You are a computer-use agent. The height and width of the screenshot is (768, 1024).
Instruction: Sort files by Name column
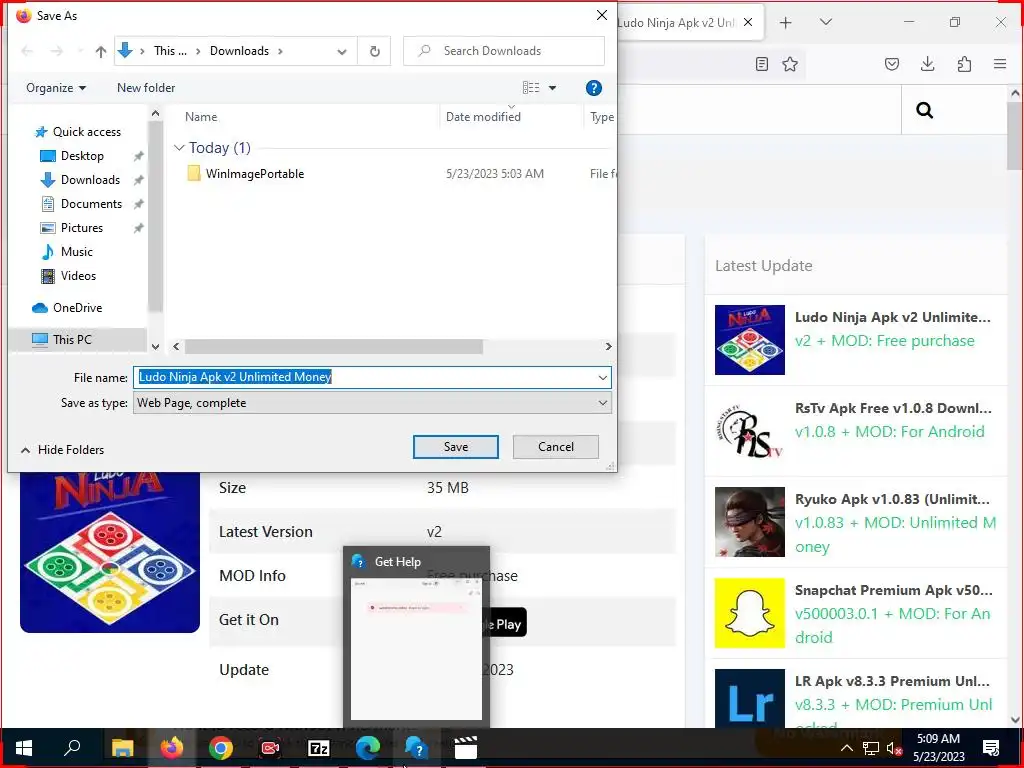click(x=201, y=117)
